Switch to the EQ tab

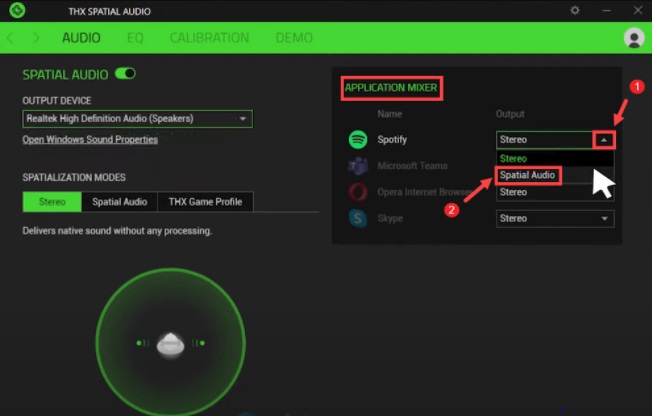(x=135, y=38)
